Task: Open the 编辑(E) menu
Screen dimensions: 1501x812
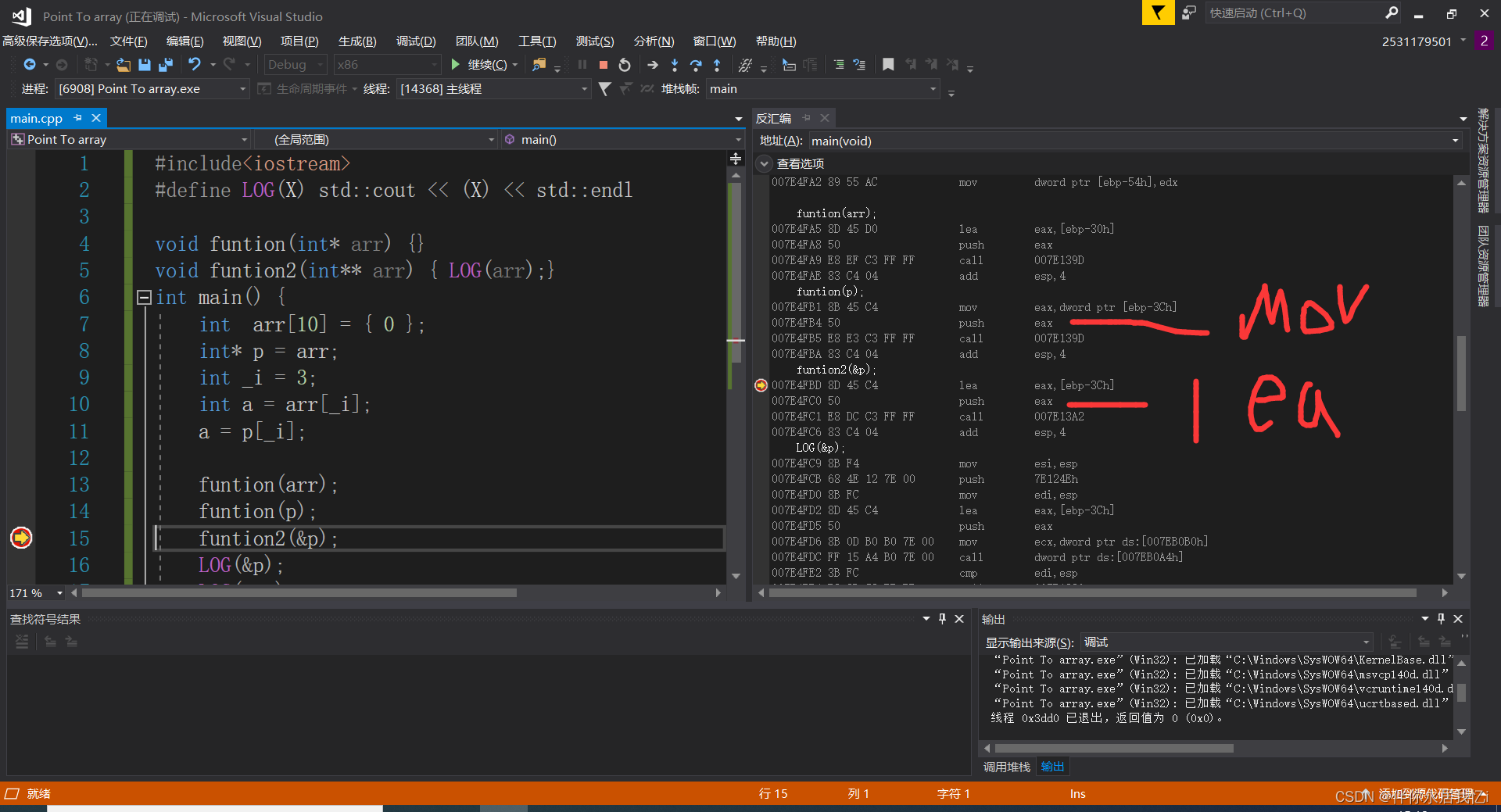Action: pyautogui.click(x=184, y=41)
